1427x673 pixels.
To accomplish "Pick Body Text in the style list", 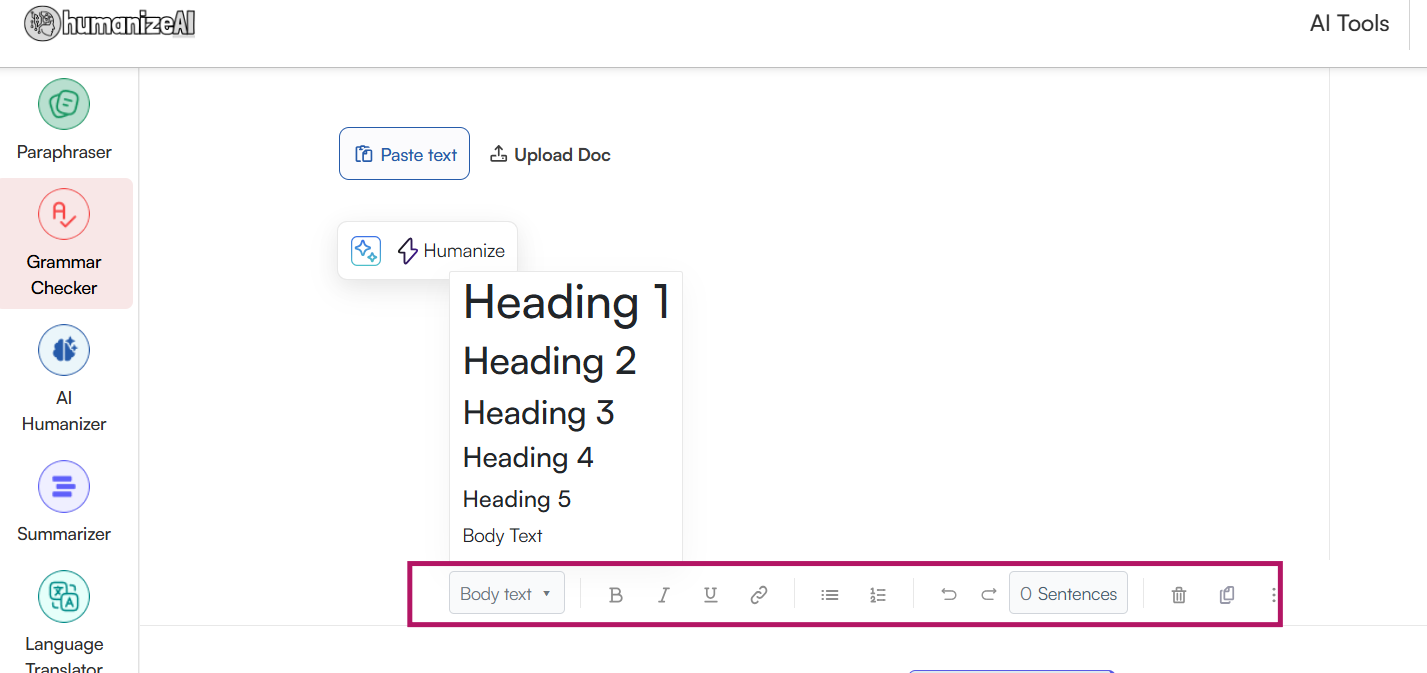I will tap(503, 536).
